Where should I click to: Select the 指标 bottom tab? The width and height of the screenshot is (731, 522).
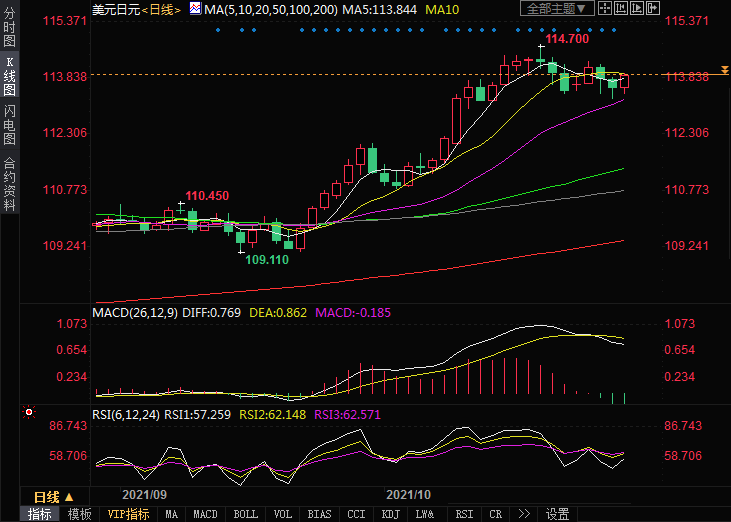point(40,514)
